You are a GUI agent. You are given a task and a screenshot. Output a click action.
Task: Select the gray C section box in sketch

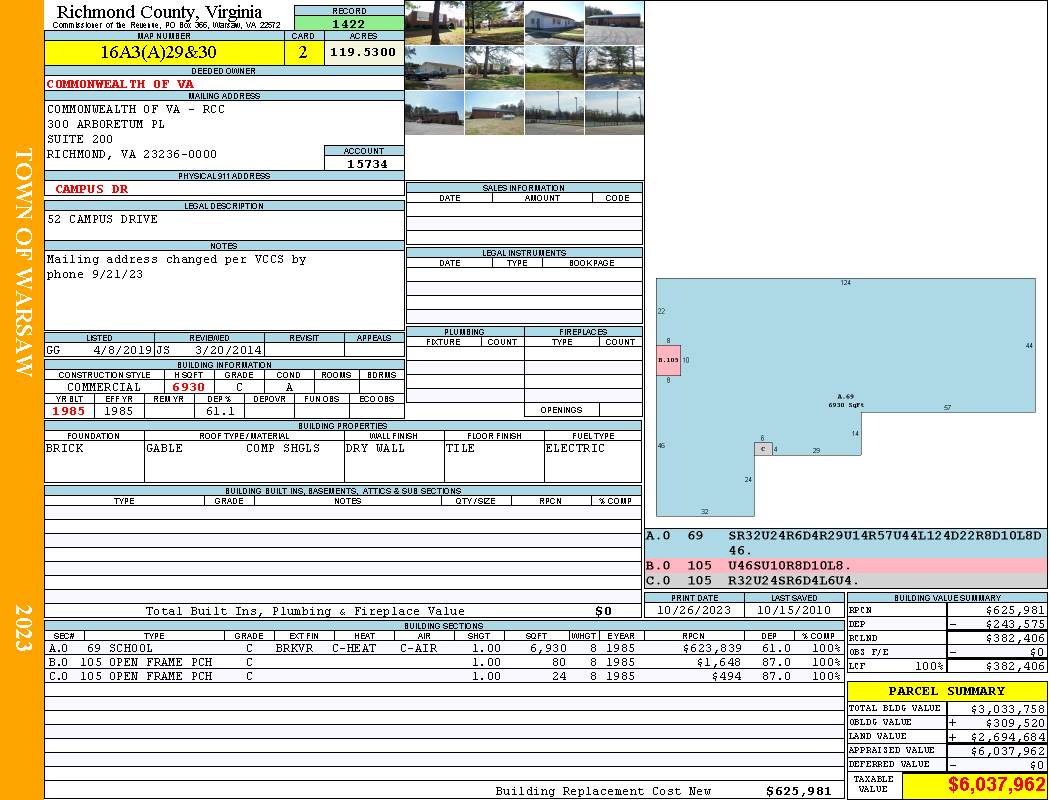coord(763,449)
